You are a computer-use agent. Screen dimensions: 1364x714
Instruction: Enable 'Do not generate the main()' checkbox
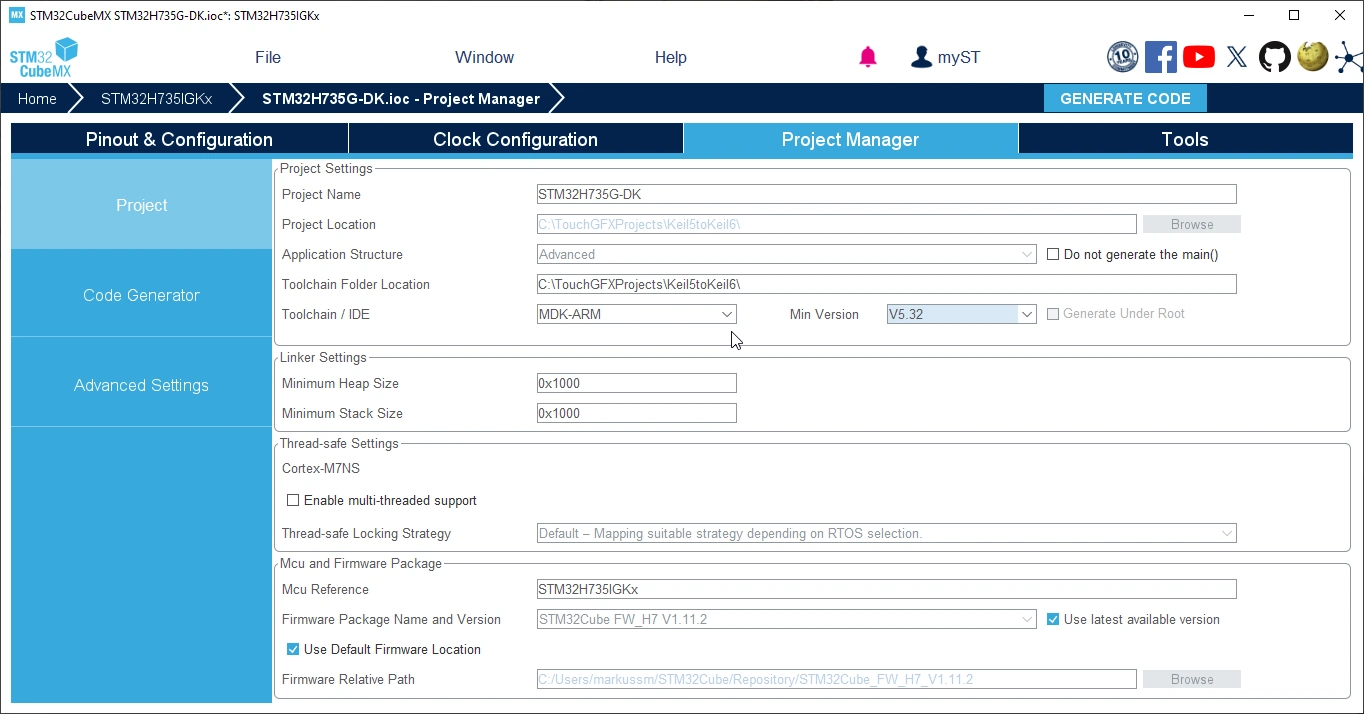click(1053, 254)
